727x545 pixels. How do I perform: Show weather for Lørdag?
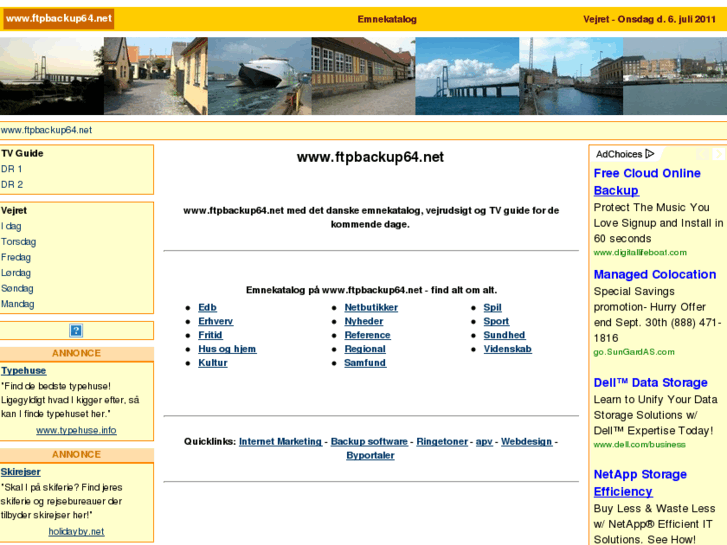(16, 273)
